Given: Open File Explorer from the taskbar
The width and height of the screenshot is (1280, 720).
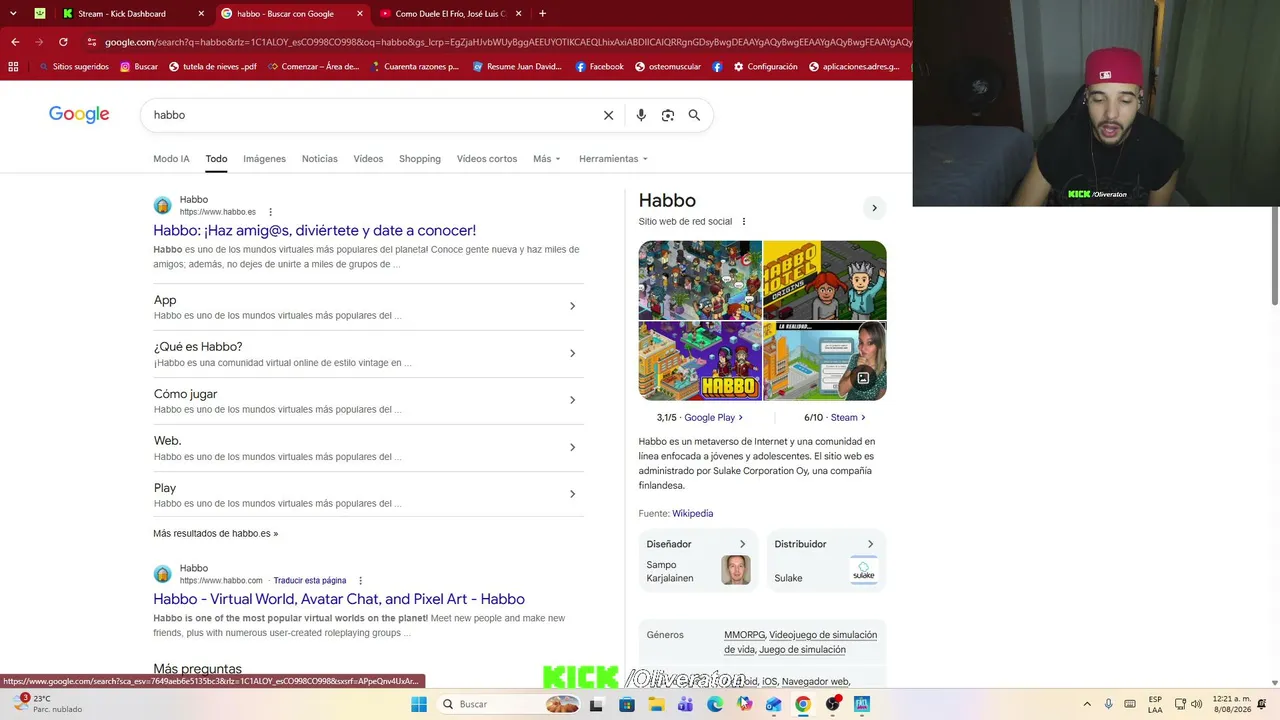Looking at the screenshot, I should point(656,704).
